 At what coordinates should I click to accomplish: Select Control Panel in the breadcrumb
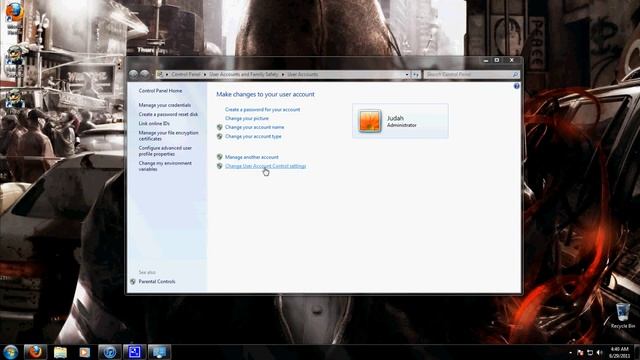point(186,74)
